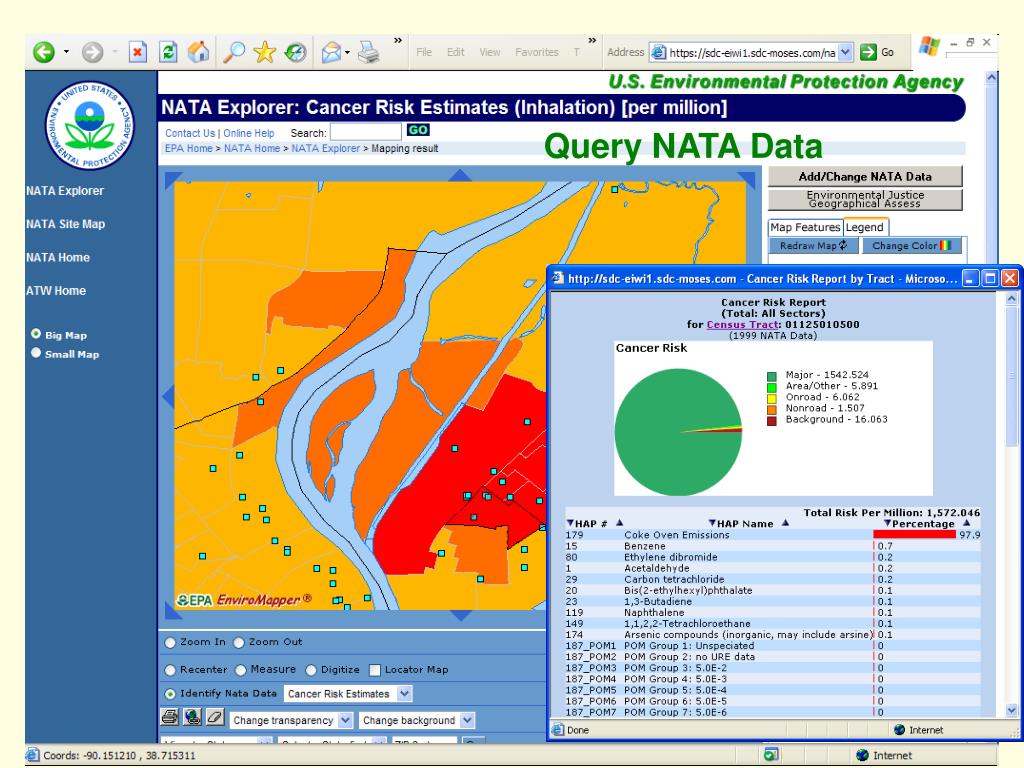Enable the Locator Map checkbox
1024x768 pixels.
click(x=375, y=670)
